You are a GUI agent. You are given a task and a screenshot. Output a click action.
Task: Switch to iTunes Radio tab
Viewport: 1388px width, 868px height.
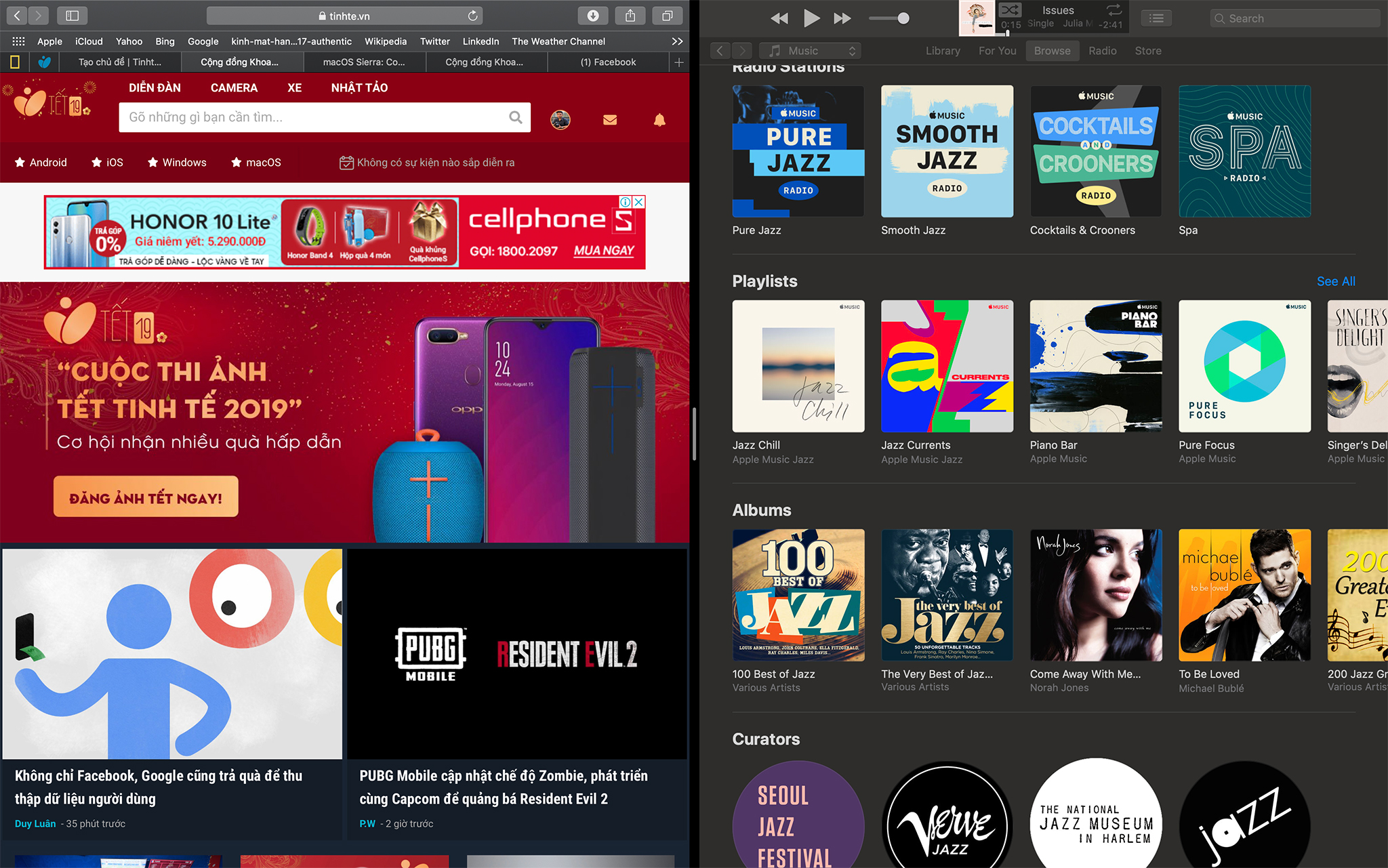coord(1103,51)
